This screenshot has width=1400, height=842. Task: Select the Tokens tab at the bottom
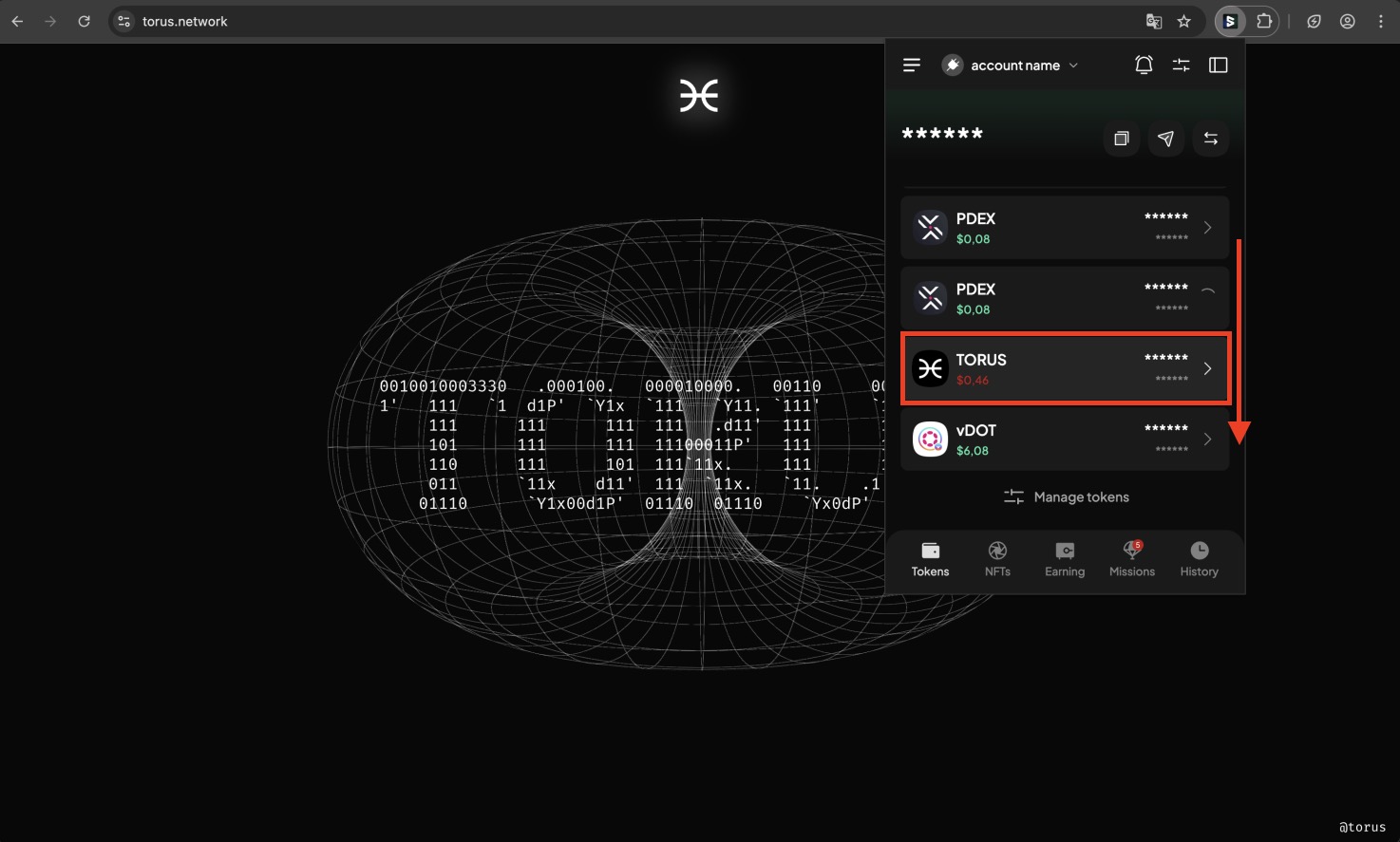(930, 559)
